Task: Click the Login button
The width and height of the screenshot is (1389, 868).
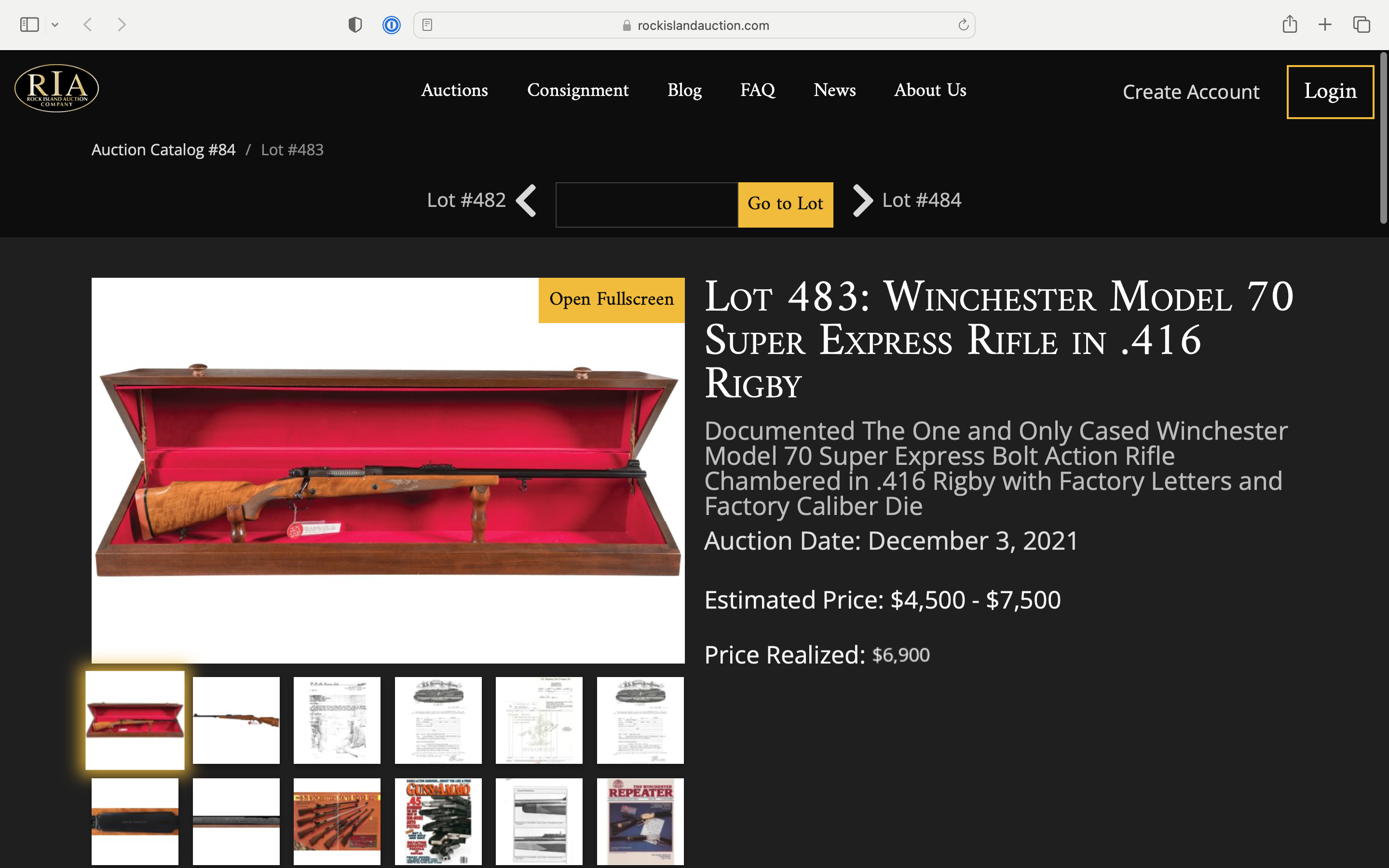Action: pos(1330,92)
